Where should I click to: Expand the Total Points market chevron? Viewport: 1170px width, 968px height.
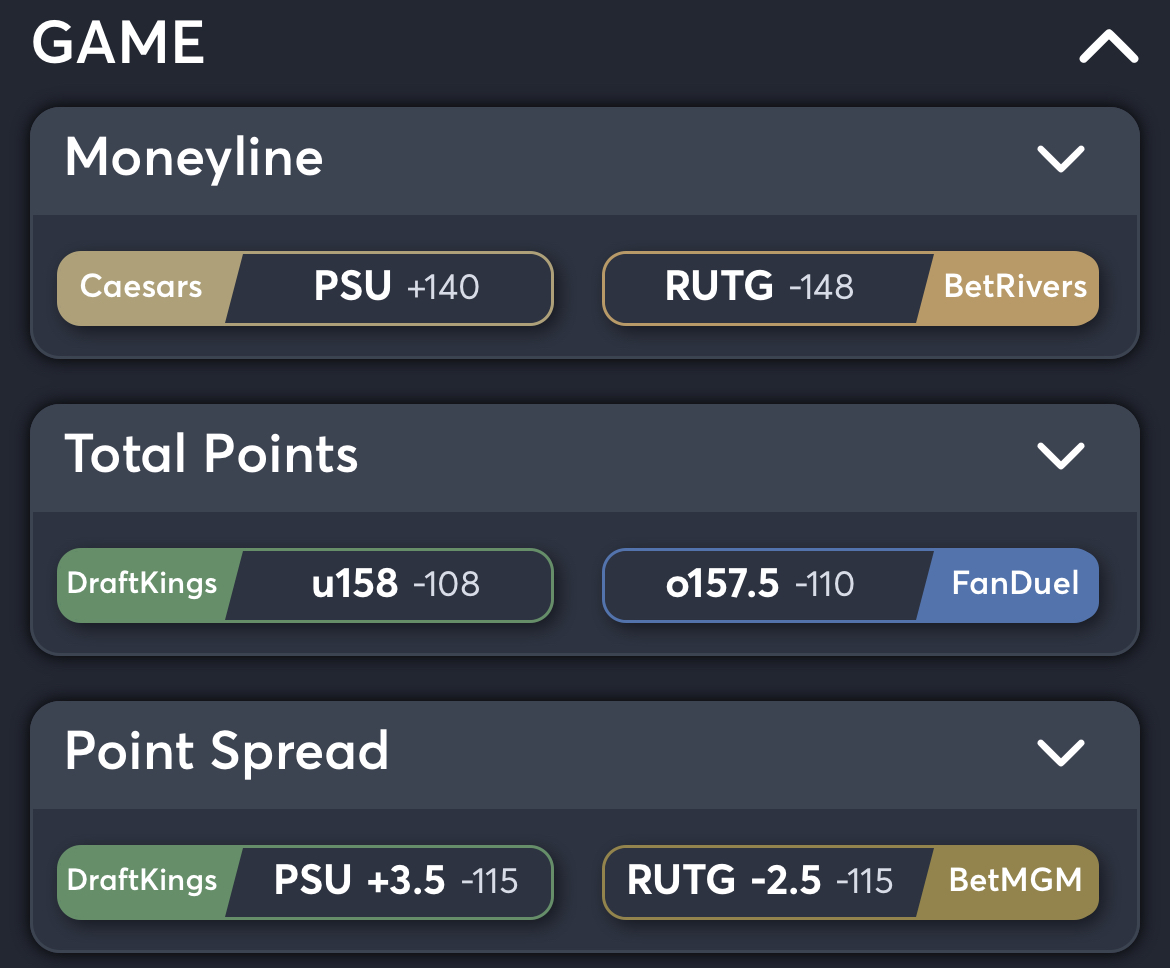[x=1063, y=456]
